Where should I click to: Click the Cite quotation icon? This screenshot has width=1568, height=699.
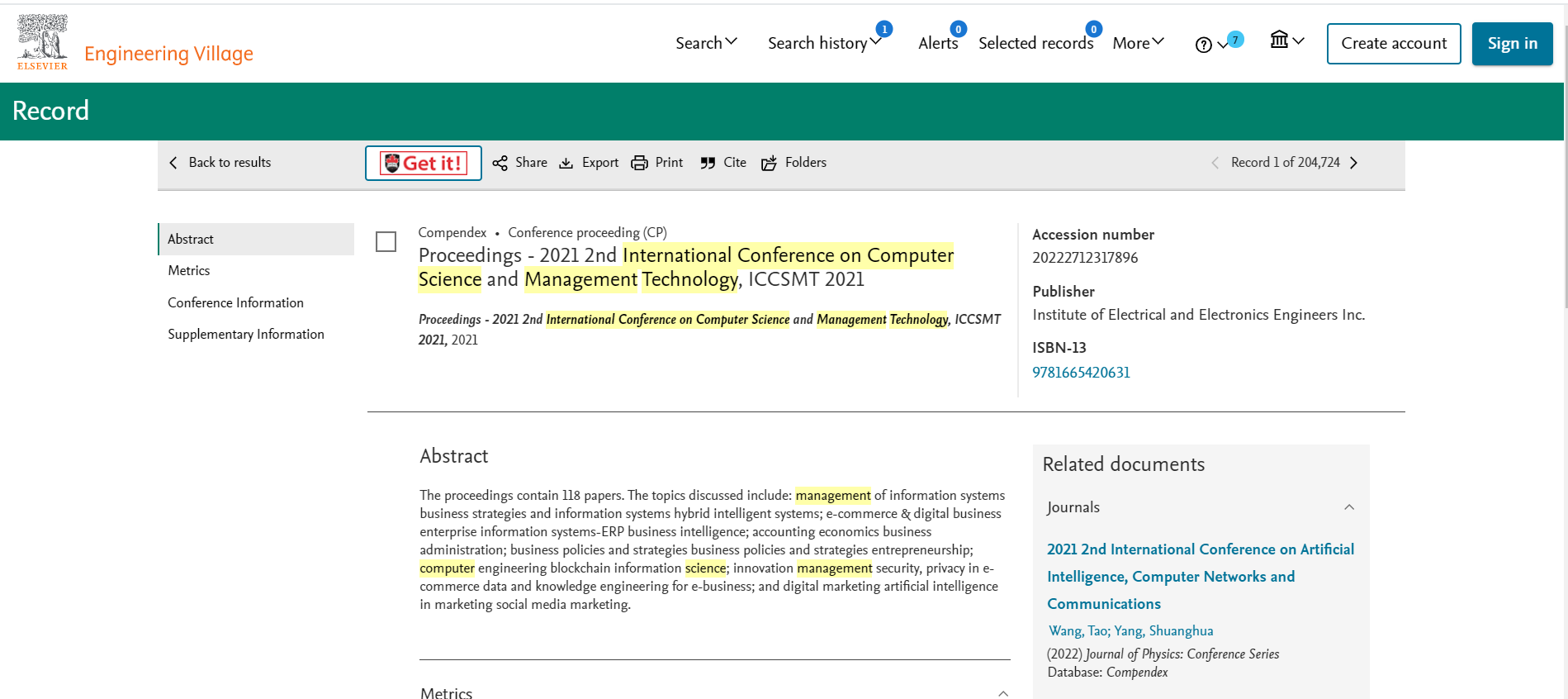(708, 164)
